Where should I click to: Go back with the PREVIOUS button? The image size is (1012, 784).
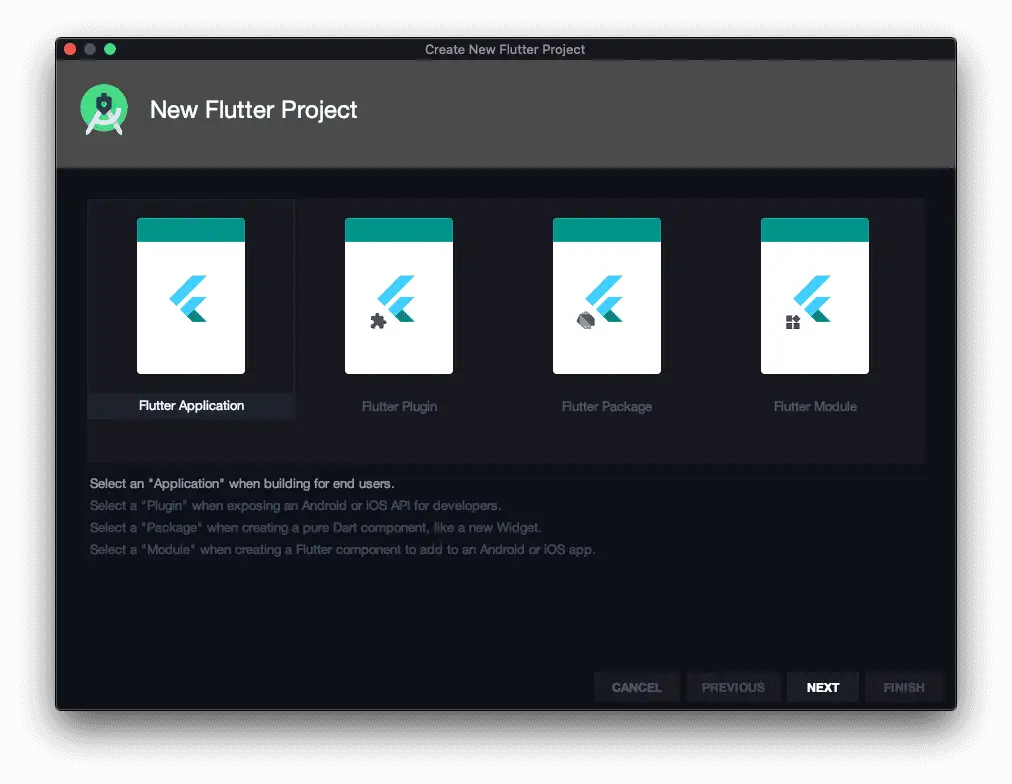pyautogui.click(x=733, y=687)
